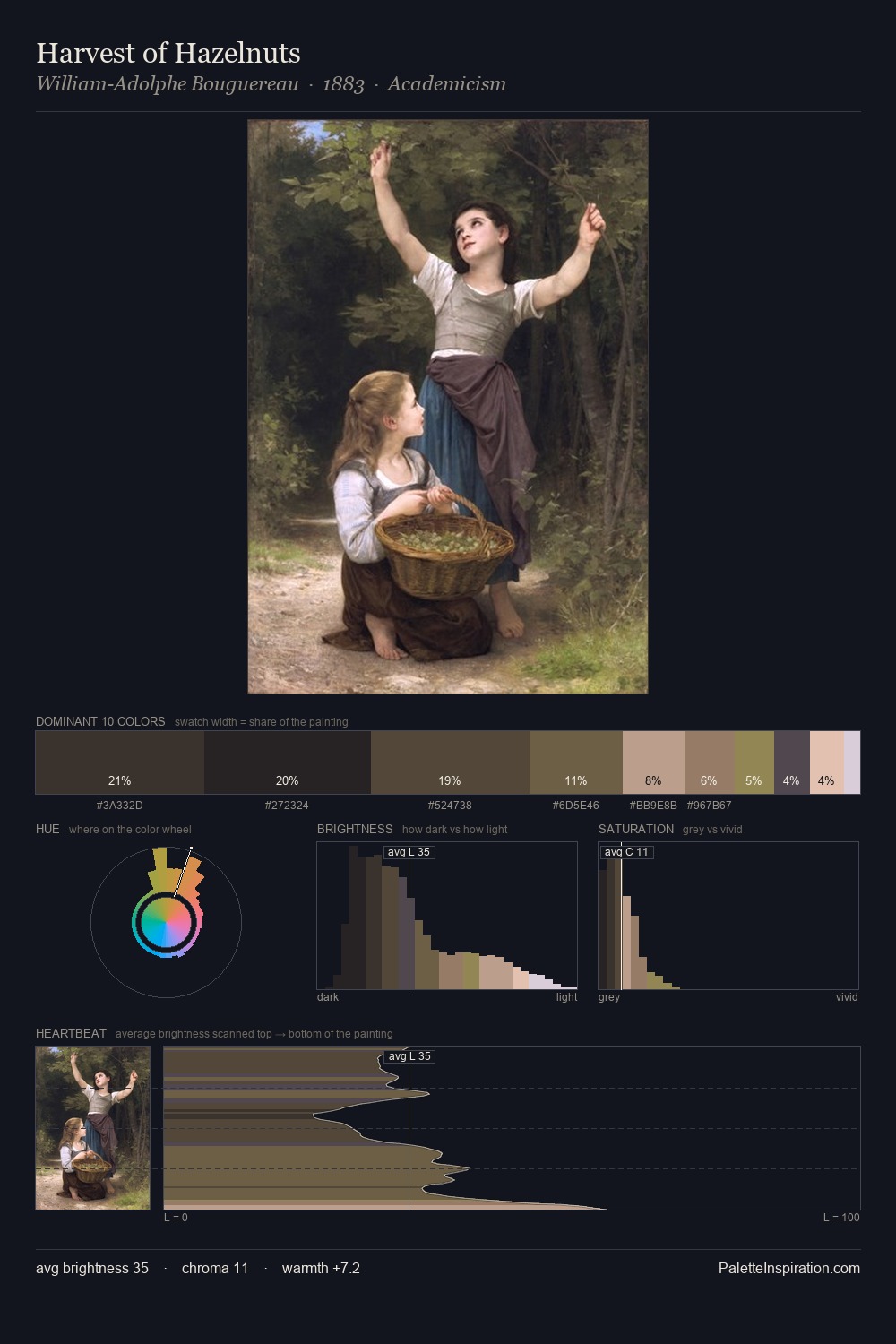Click the avg L 35 label in brightness chart

point(409,852)
